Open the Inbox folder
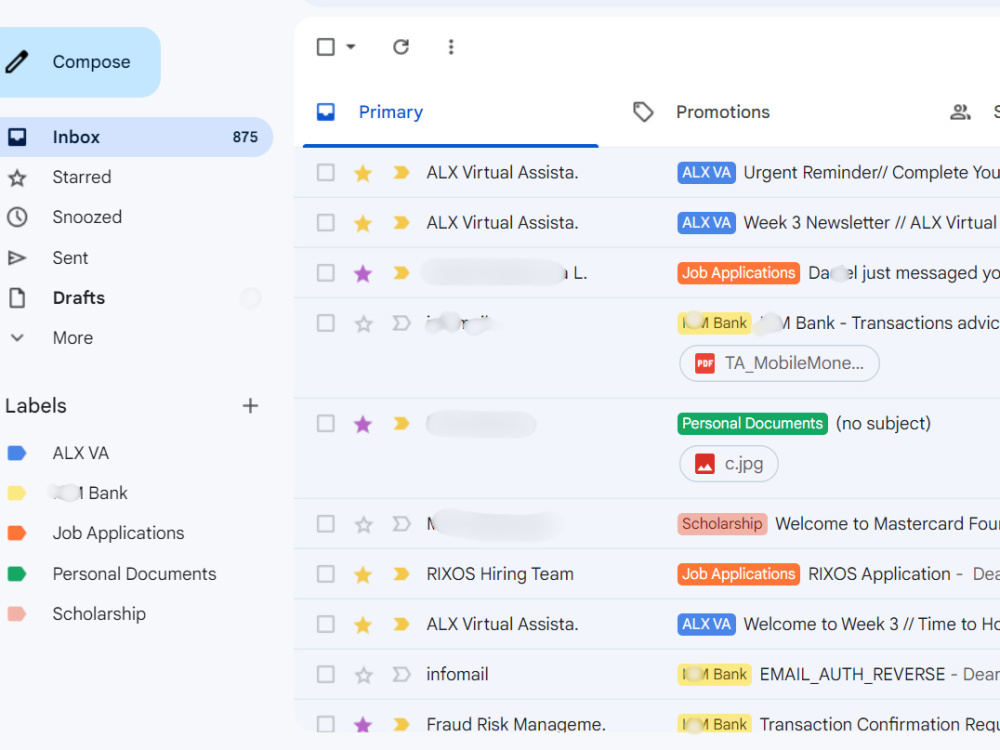The image size is (1000, 750). pos(134,137)
